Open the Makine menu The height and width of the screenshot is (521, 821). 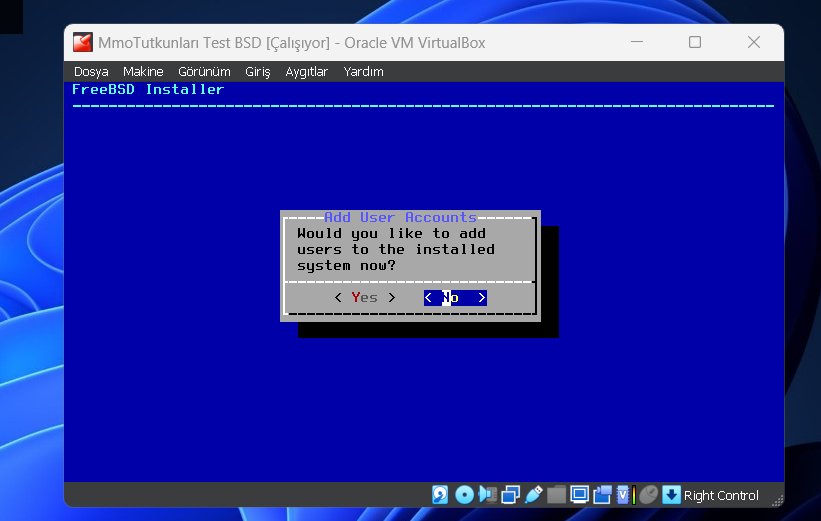pyautogui.click(x=143, y=72)
